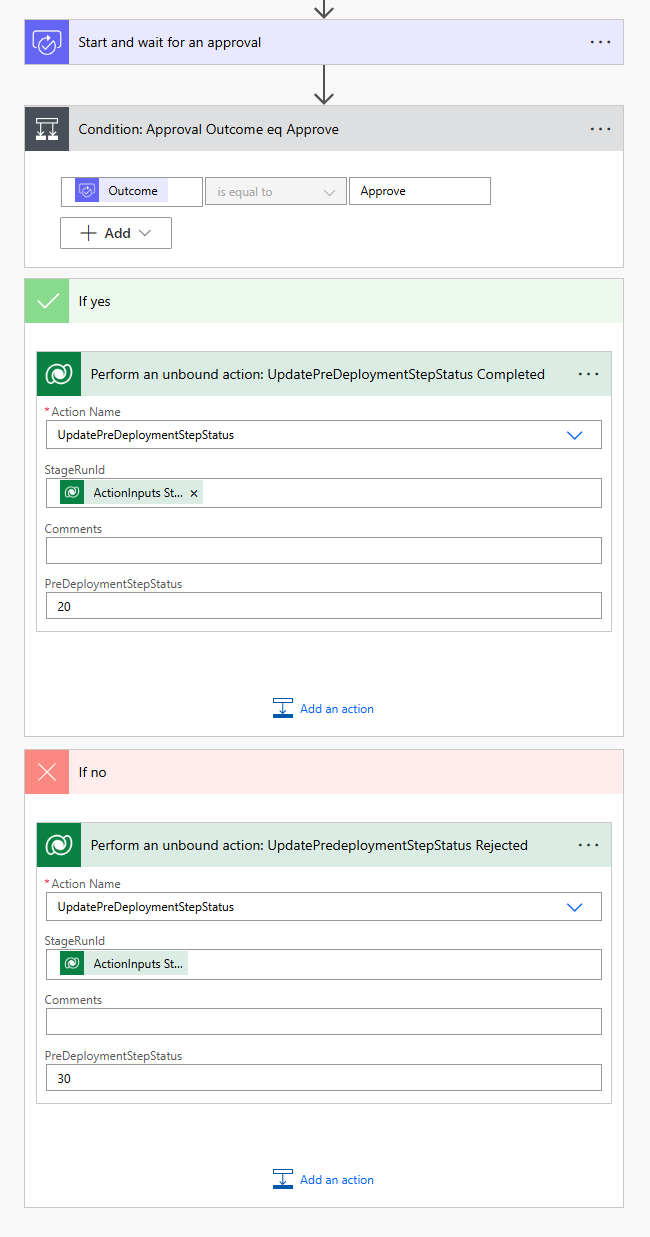The image size is (650, 1237).
Task: Open the Add dropdown in the condition
Action: (x=116, y=233)
